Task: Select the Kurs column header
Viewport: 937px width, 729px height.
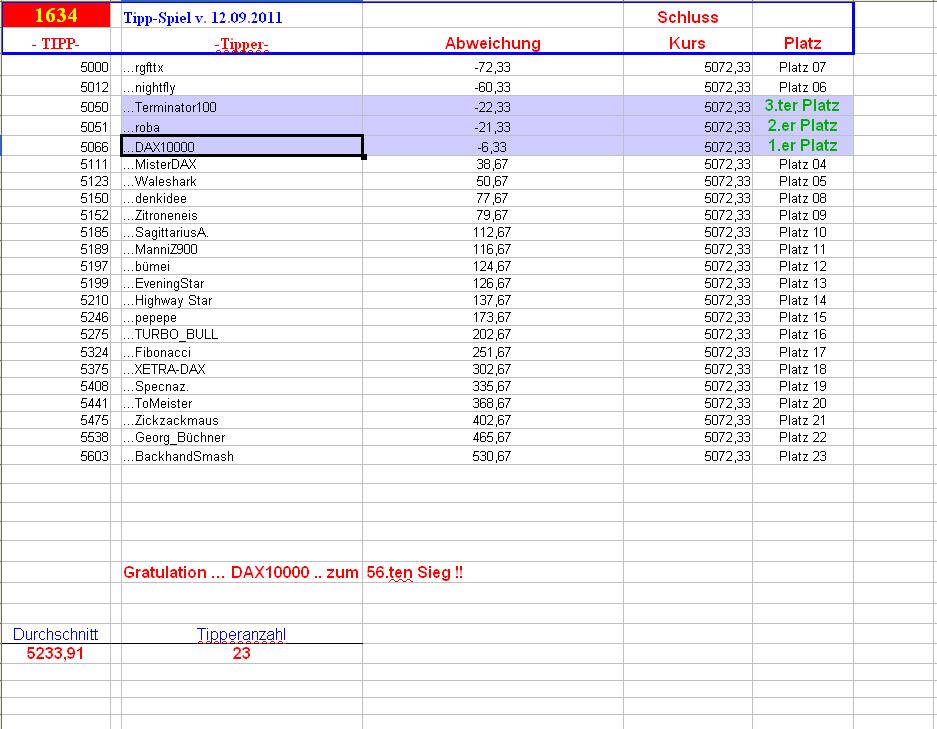Action: (687, 43)
